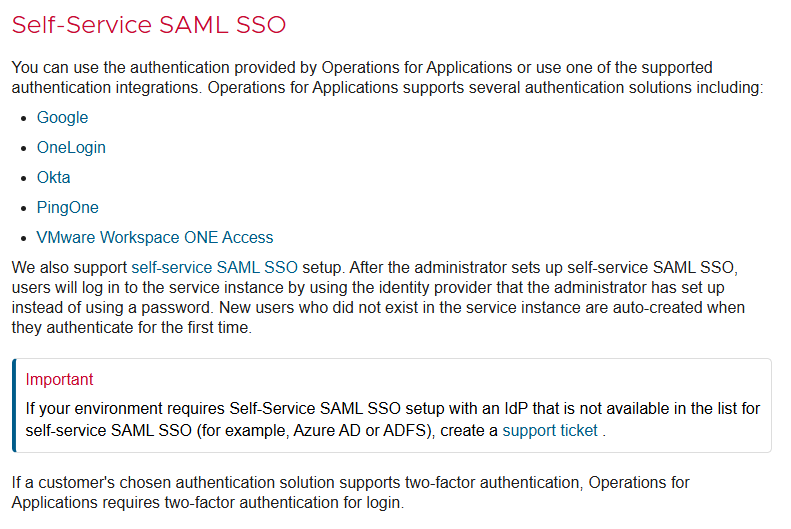Image resolution: width=791 pixels, height=529 pixels.
Task: Go to the PingOne link
Action: tap(67, 208)
